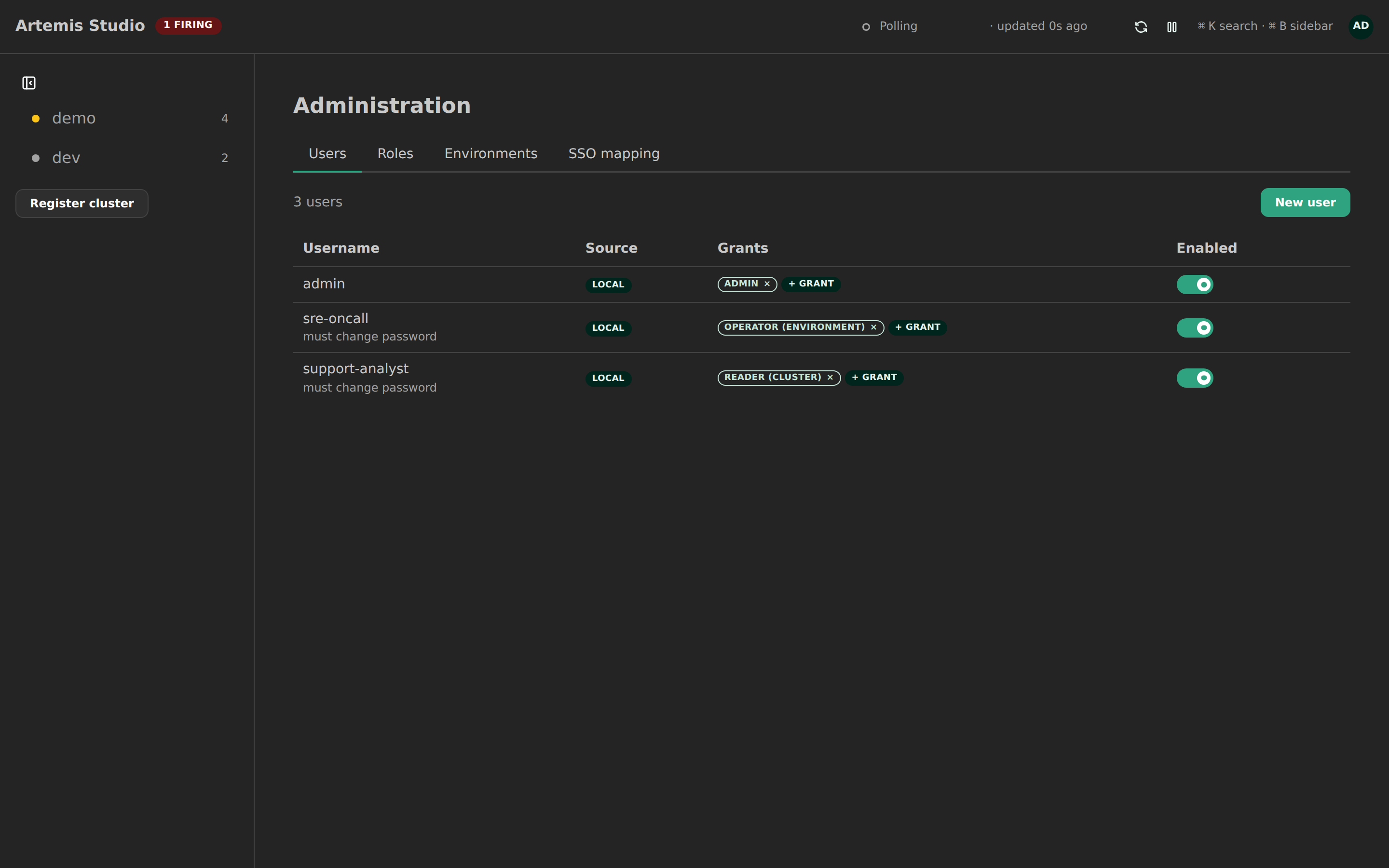Viewport: 1389px width, 868px height.
Task: Collapse the sidebar with the panel icon
Action: coord(29,83)
